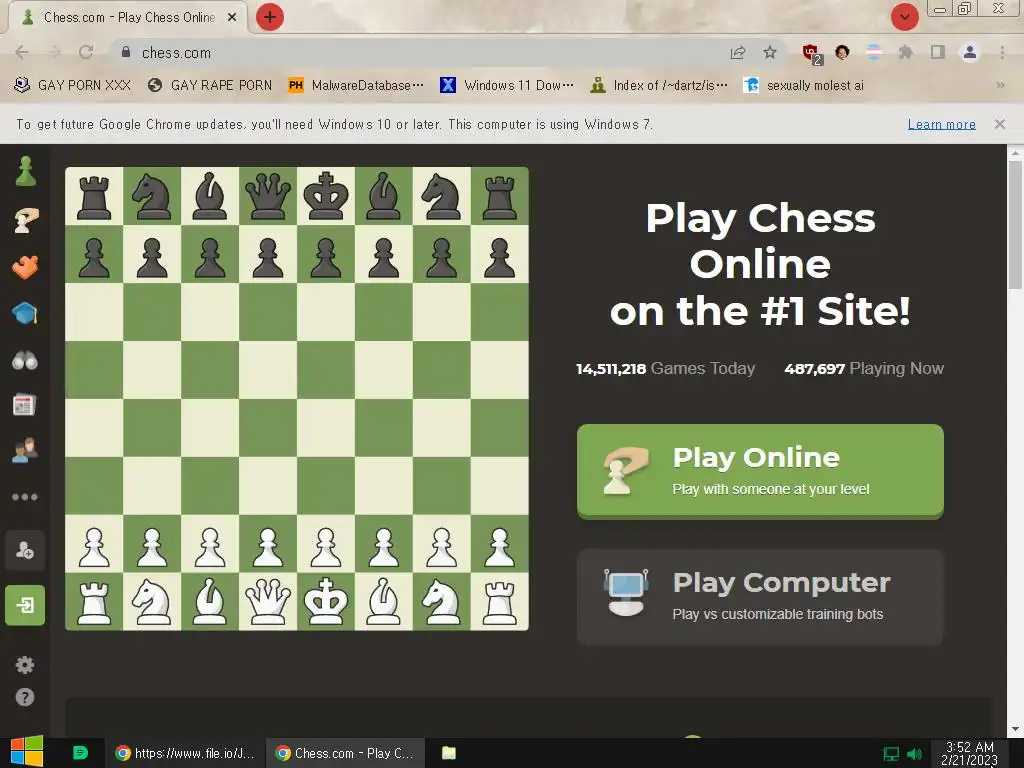1024x768 pixels.
Task: Select the Chess.com - Play Chess Online tab
Action: (x=129, y=18)
